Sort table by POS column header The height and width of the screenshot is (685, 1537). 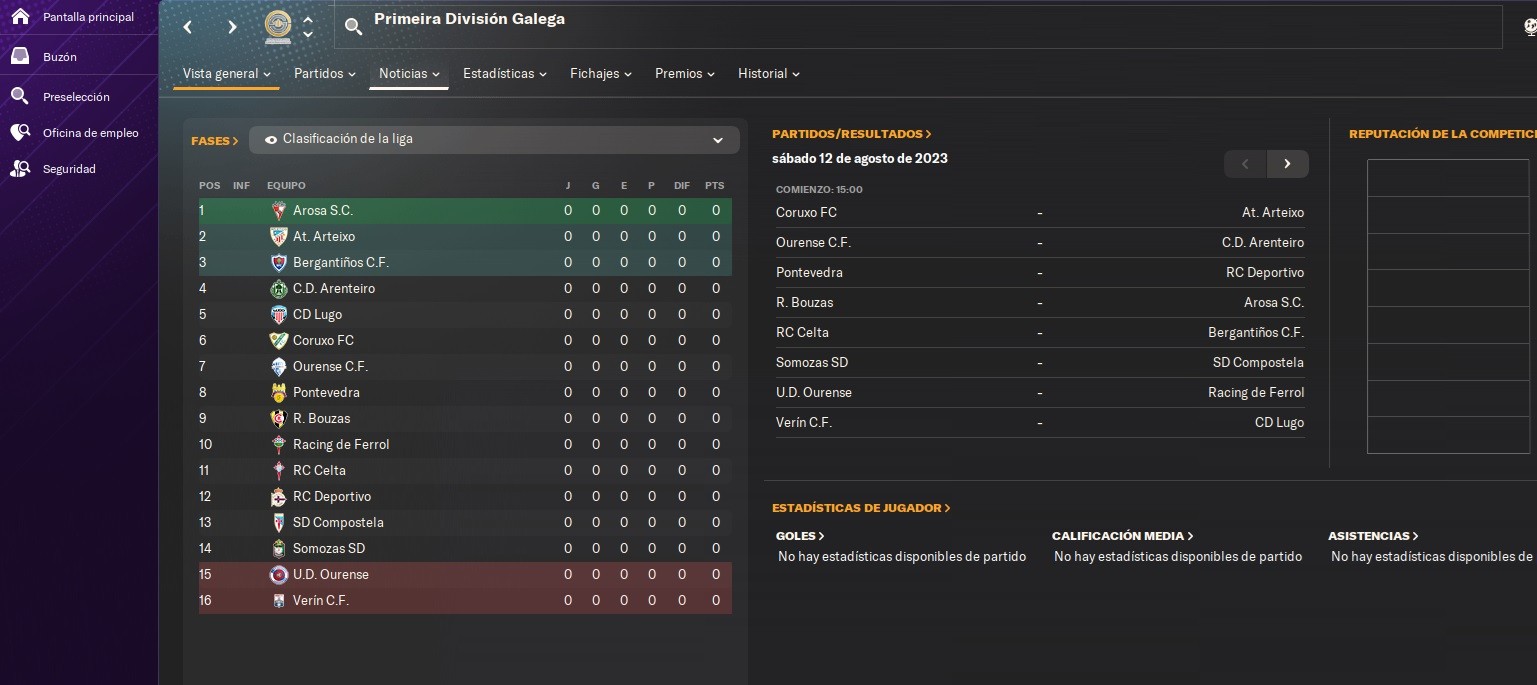(x=210, y=186)
